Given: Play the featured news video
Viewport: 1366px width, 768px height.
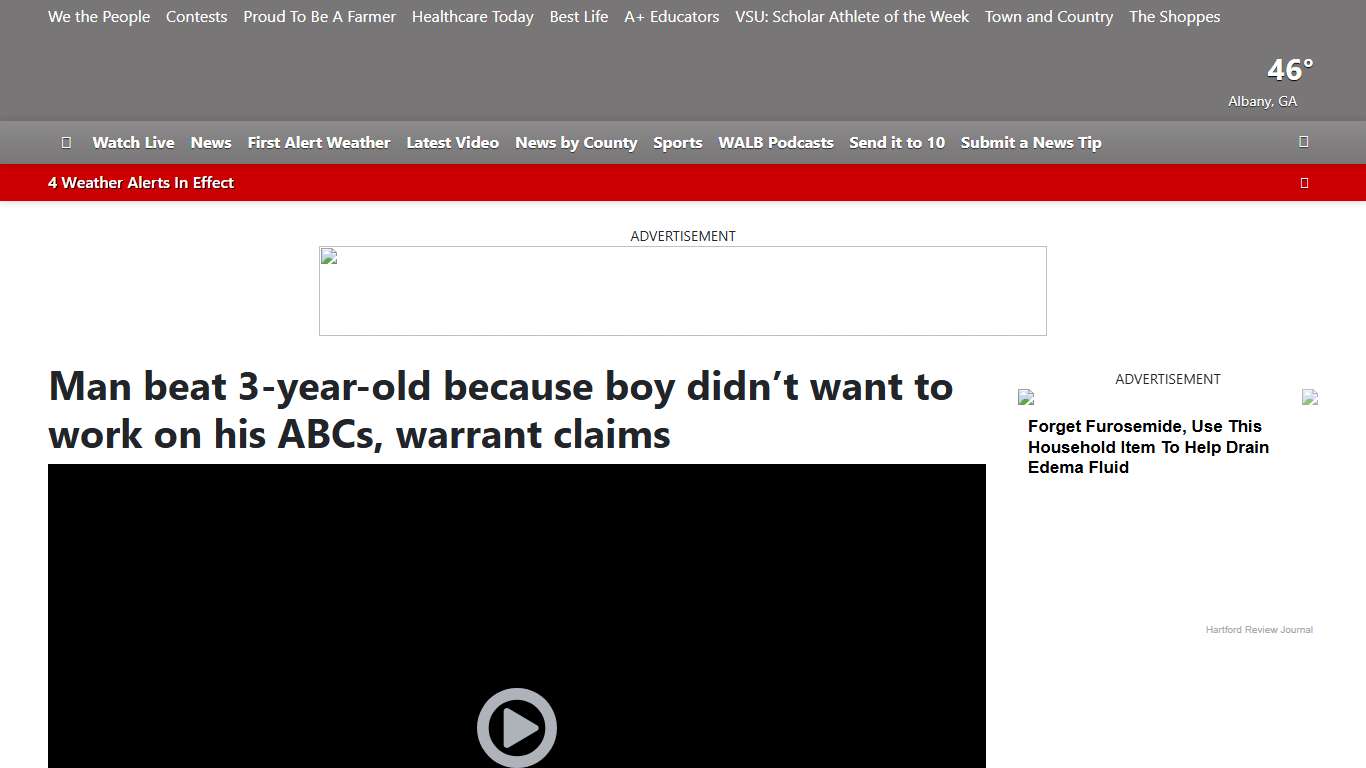Looking at the screenshot, I should [516, 727].
